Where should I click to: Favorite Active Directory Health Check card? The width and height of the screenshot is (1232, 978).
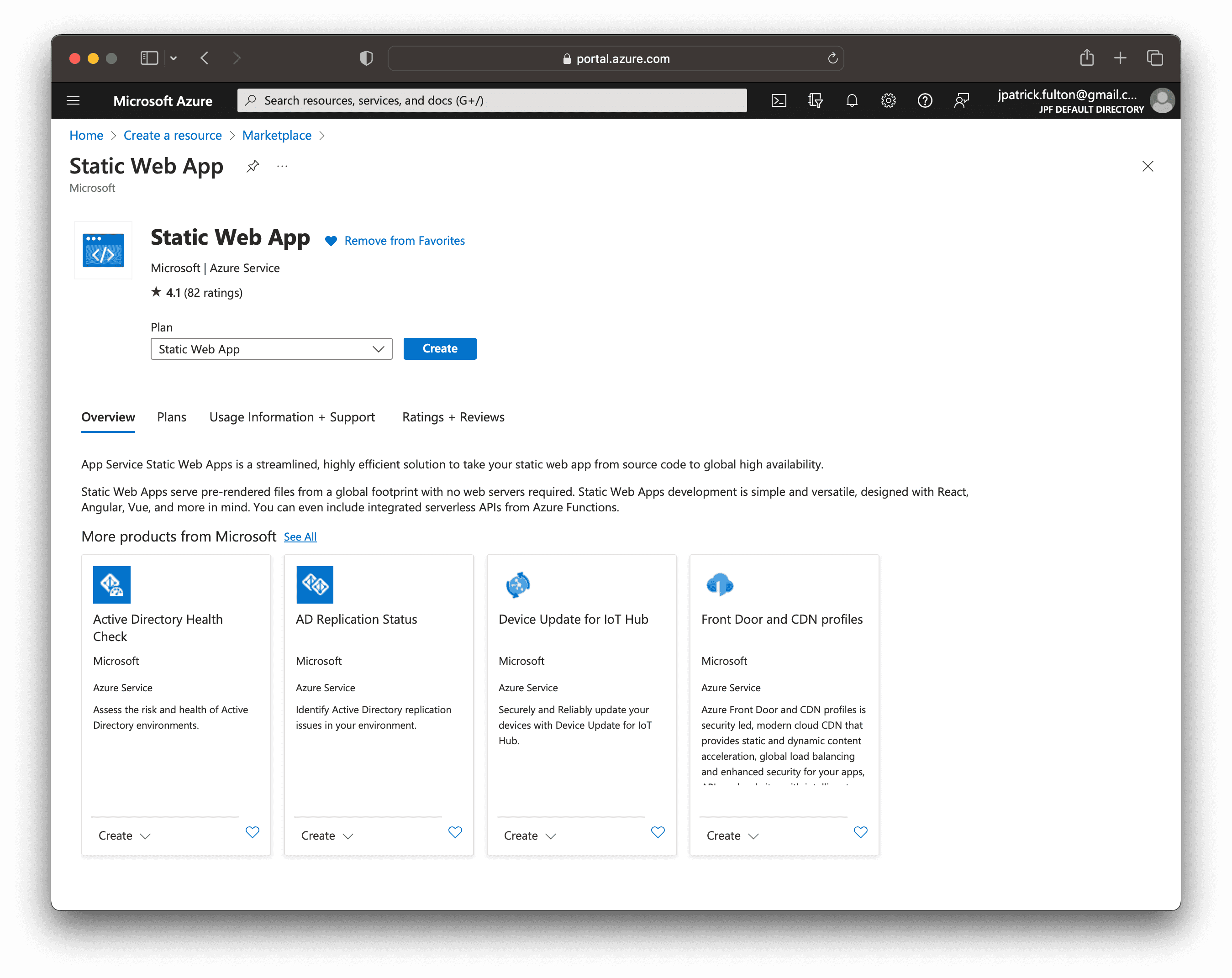252,832
